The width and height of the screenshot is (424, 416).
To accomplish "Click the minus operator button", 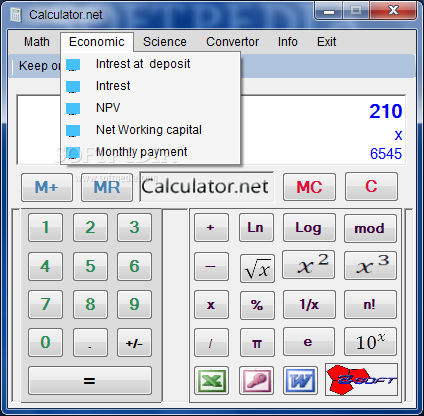I will 211,266.
